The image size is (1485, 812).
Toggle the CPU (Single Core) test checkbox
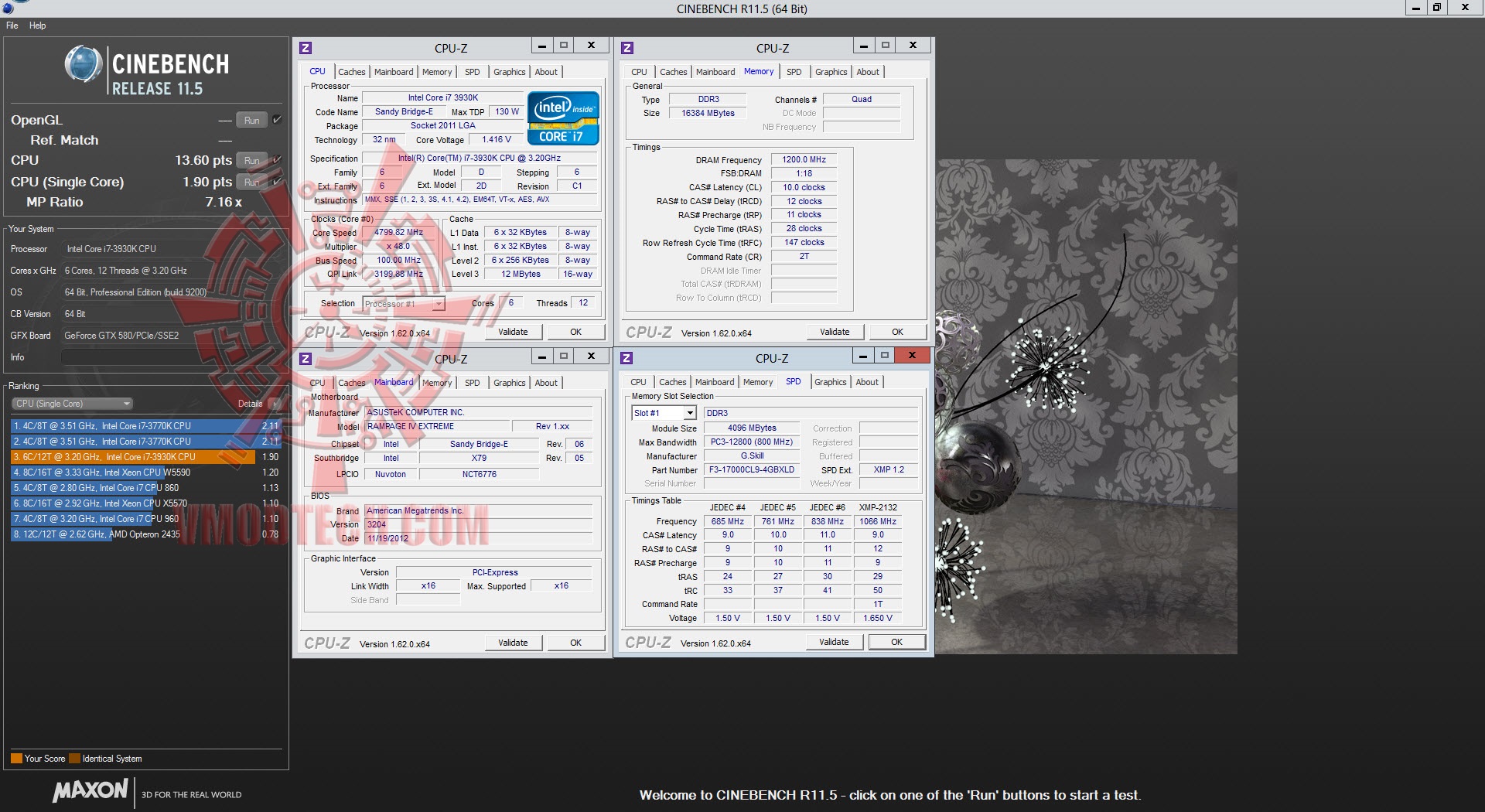(x=277, y=182)
